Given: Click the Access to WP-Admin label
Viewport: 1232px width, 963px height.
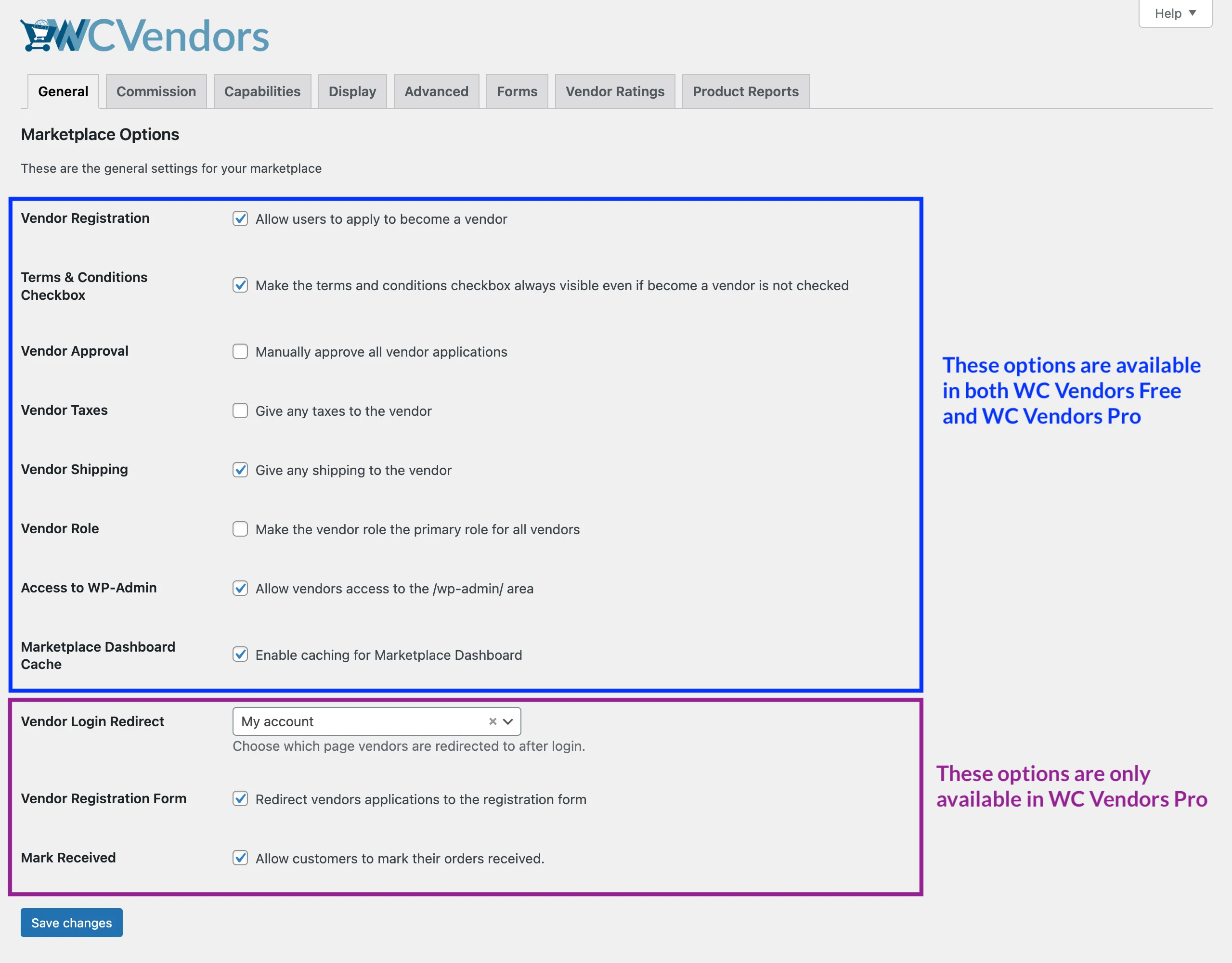Looking at the screenshot, I should point(89,588).
